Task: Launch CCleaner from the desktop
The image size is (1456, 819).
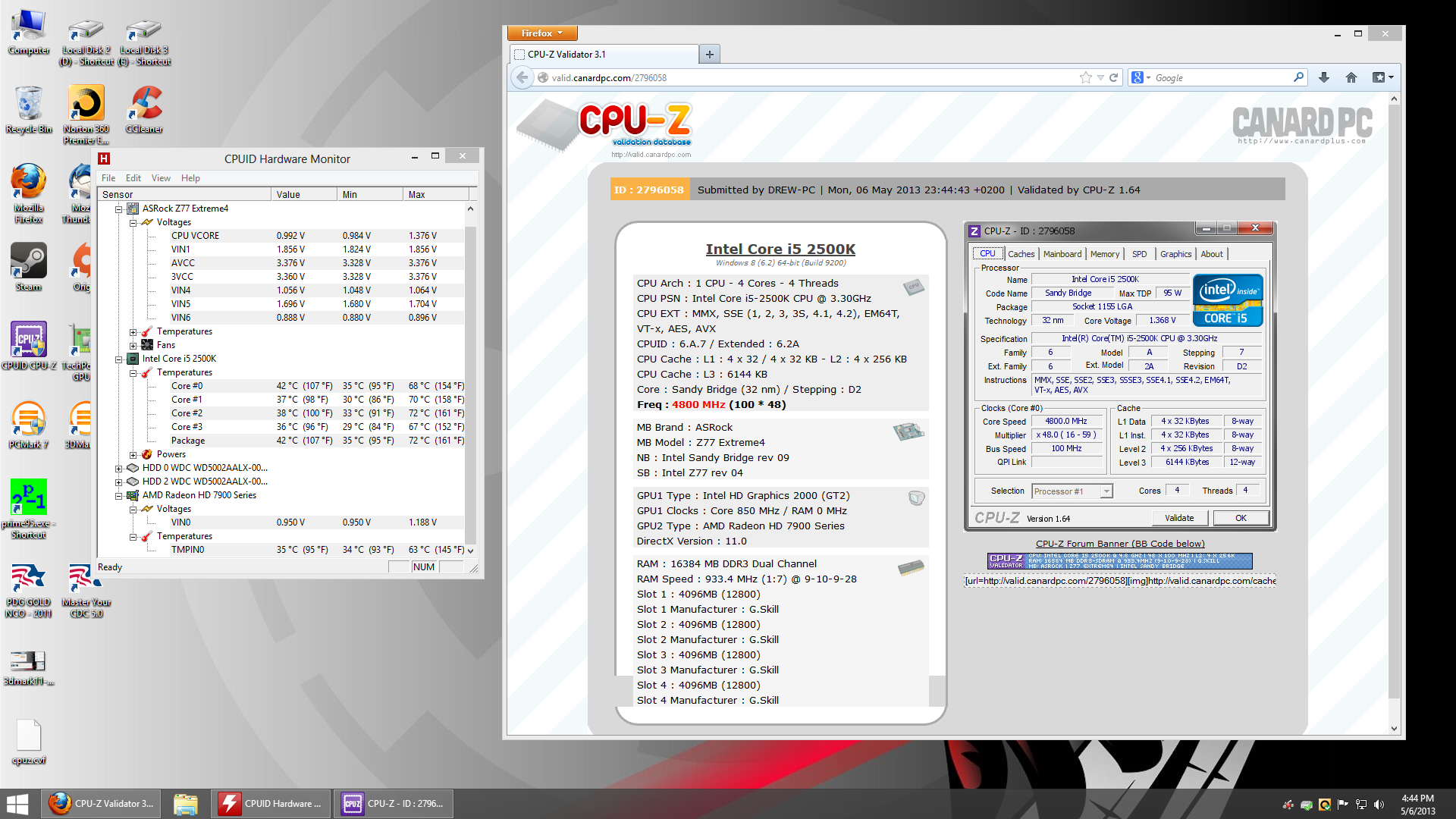Action: click(144, 110)
